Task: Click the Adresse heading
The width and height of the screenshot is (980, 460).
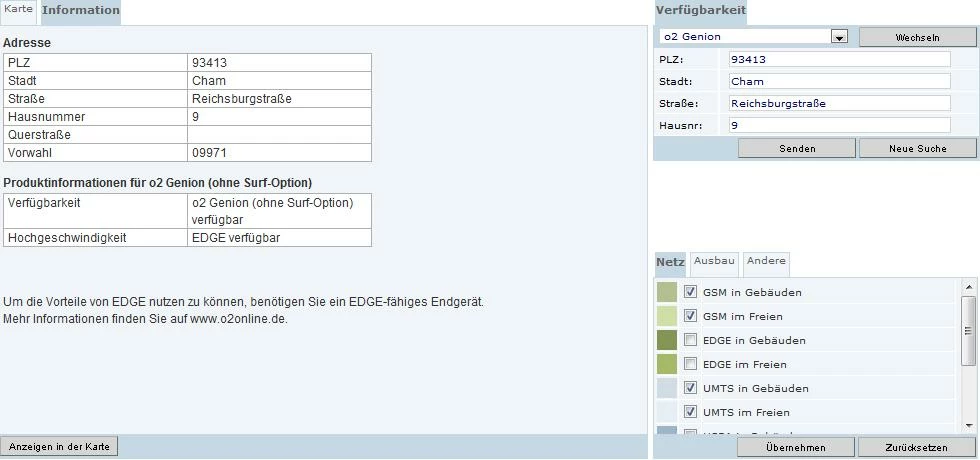Action: point(27,43)
